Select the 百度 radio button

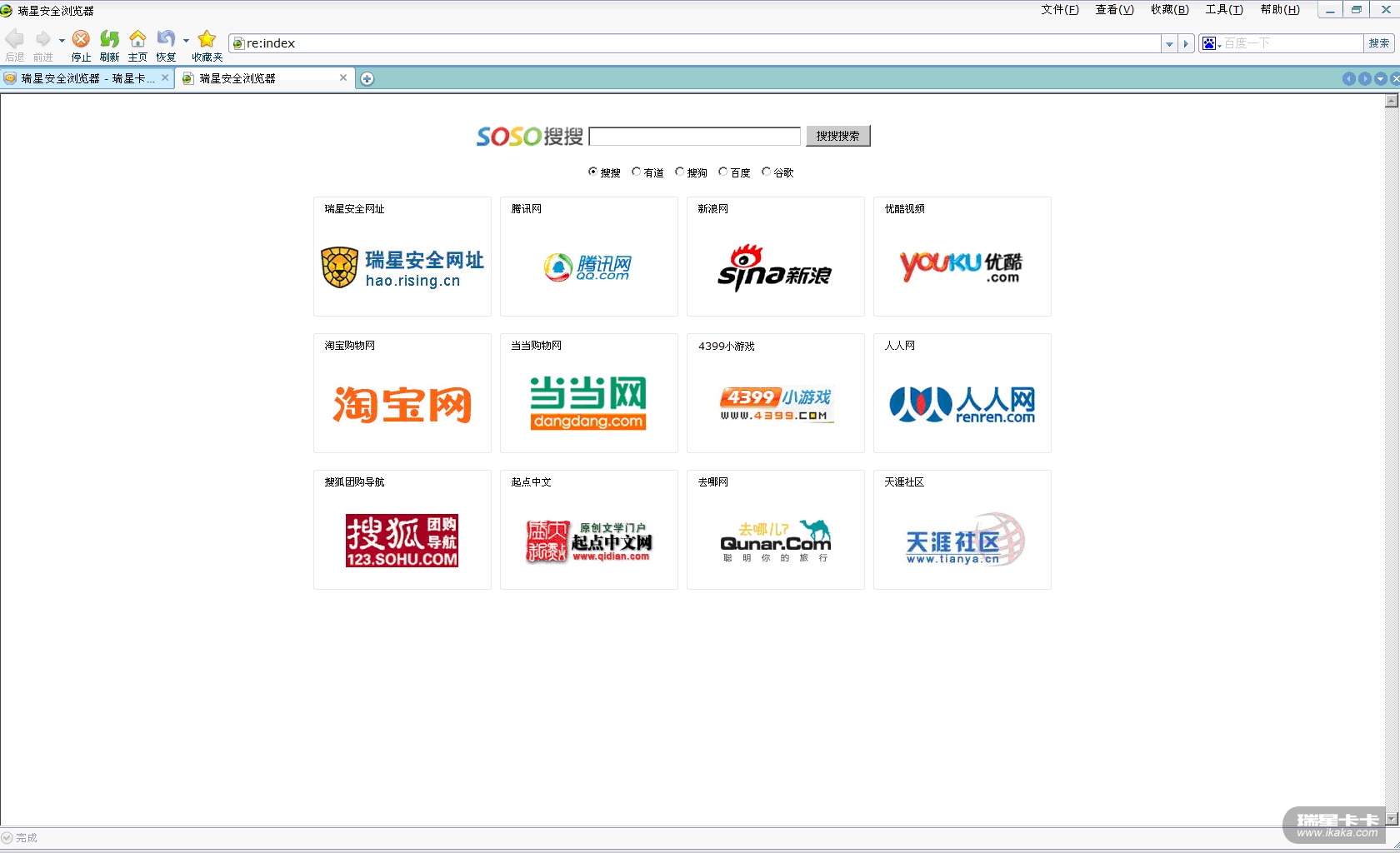(723, 172)
